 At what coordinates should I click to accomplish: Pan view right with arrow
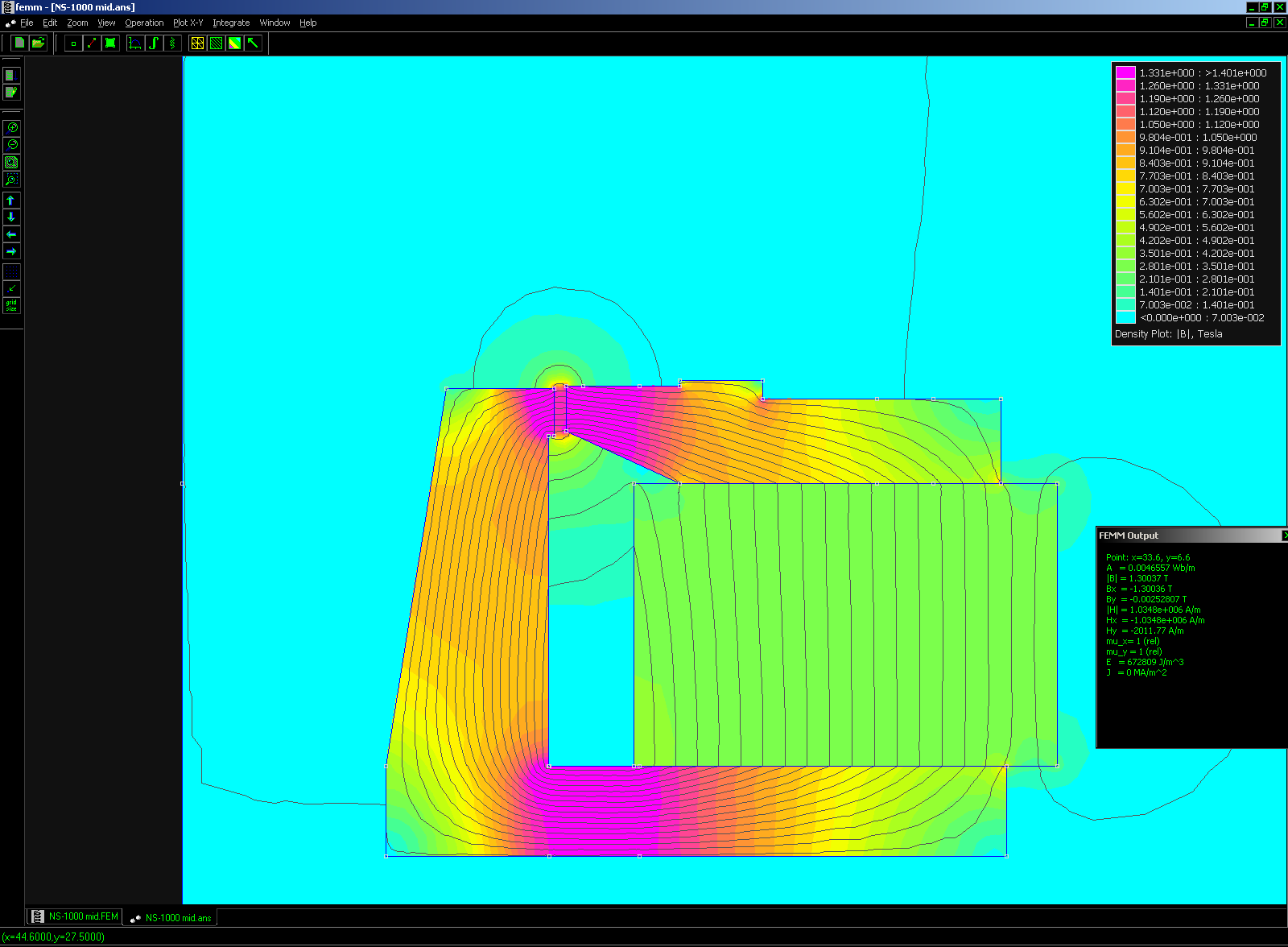[11, 252]
